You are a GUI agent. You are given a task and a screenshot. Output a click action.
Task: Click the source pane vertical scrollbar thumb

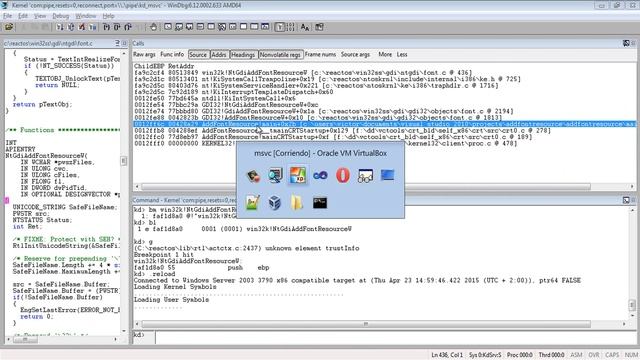(124, 161)
